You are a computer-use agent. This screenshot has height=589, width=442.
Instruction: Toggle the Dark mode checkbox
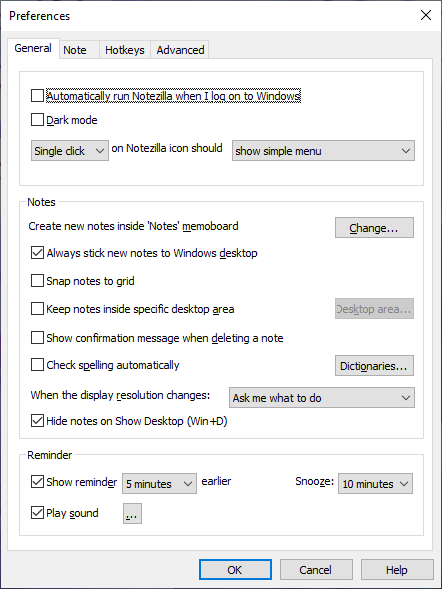click(37, 120)
